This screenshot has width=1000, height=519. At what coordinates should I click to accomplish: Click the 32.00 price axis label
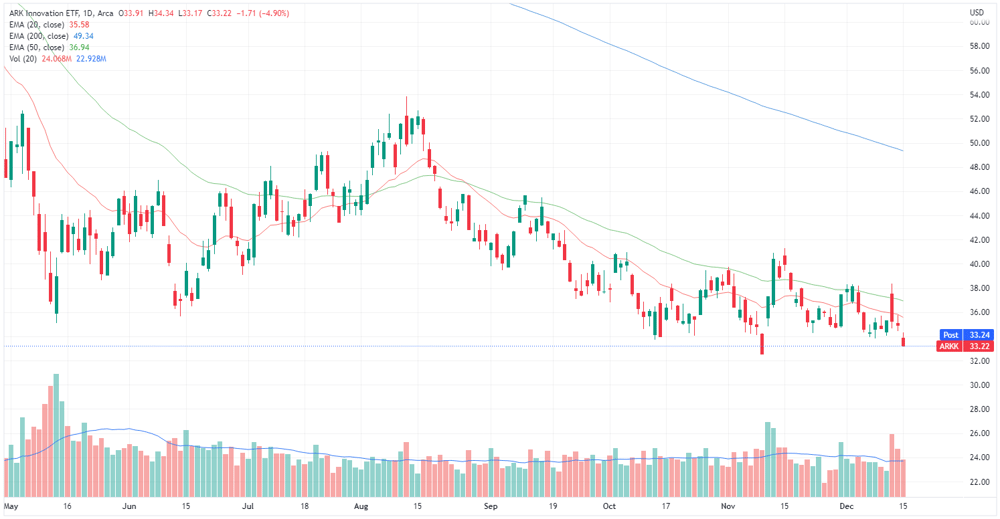pos(979,361)
